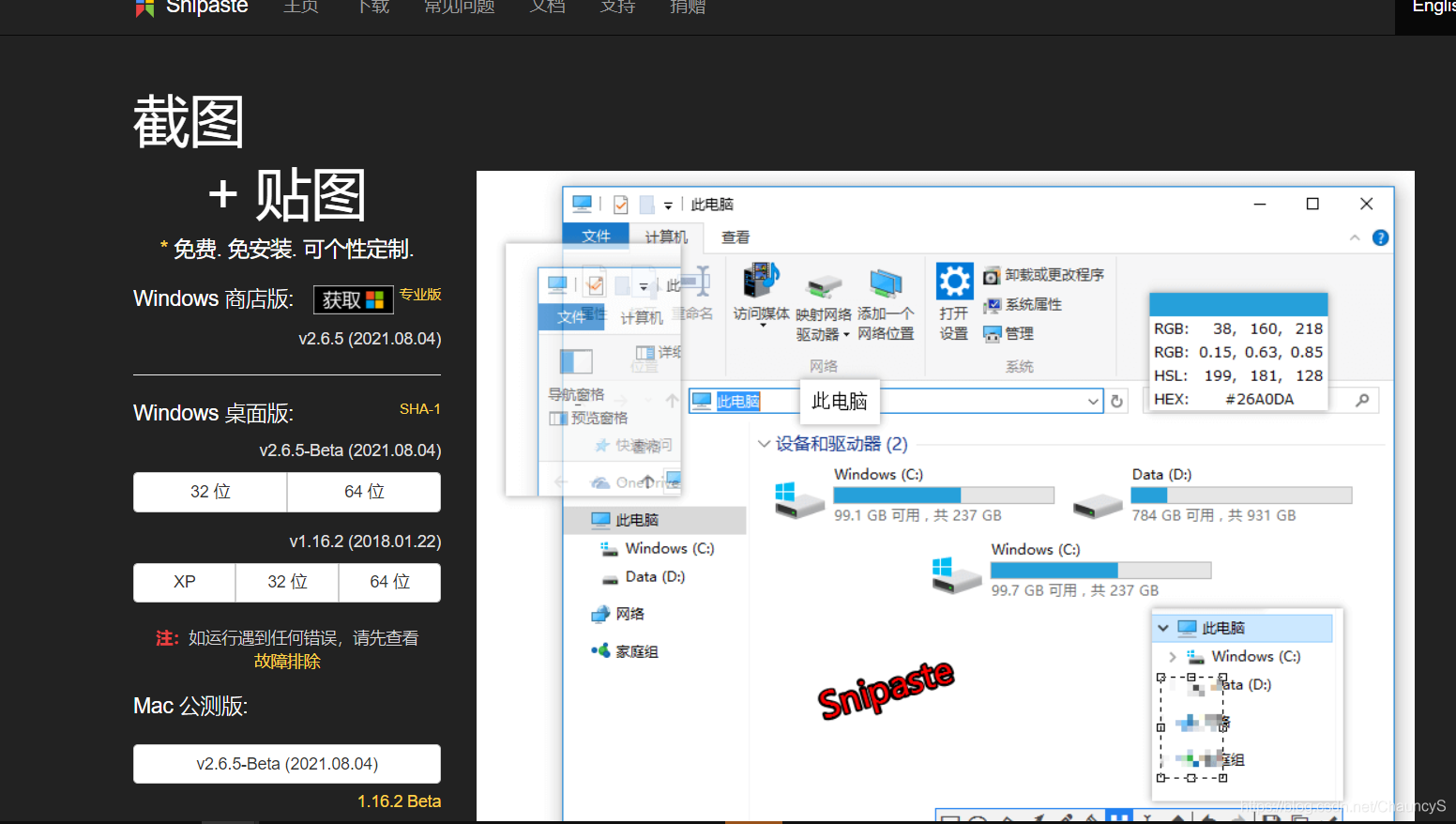Click the blue 文件 tab in Explorer image
The height and width of the screenshot is (824, 1456).
click(596, 236)
